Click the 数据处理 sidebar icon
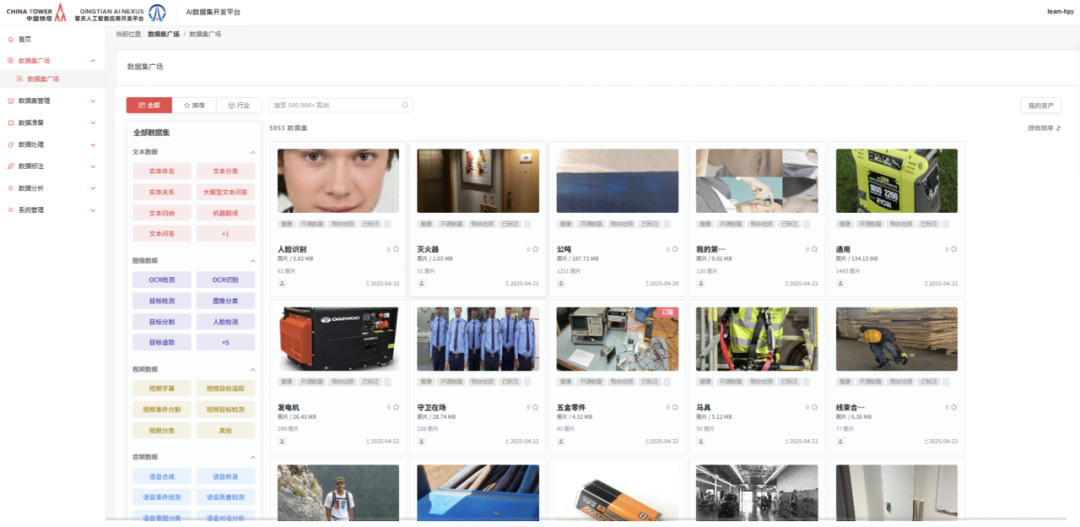 tap(10, 145)
